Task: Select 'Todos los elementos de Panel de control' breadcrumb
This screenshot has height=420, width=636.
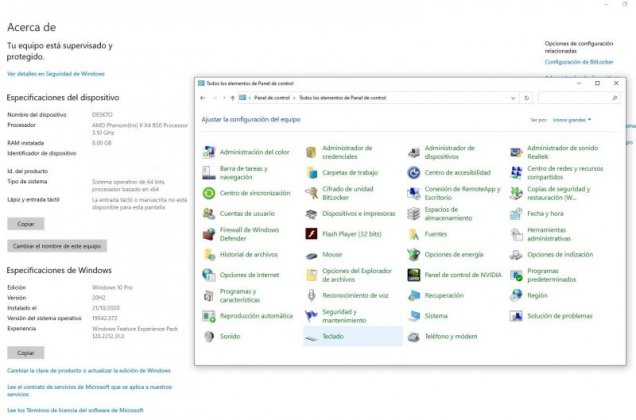Action: point(342,98)
